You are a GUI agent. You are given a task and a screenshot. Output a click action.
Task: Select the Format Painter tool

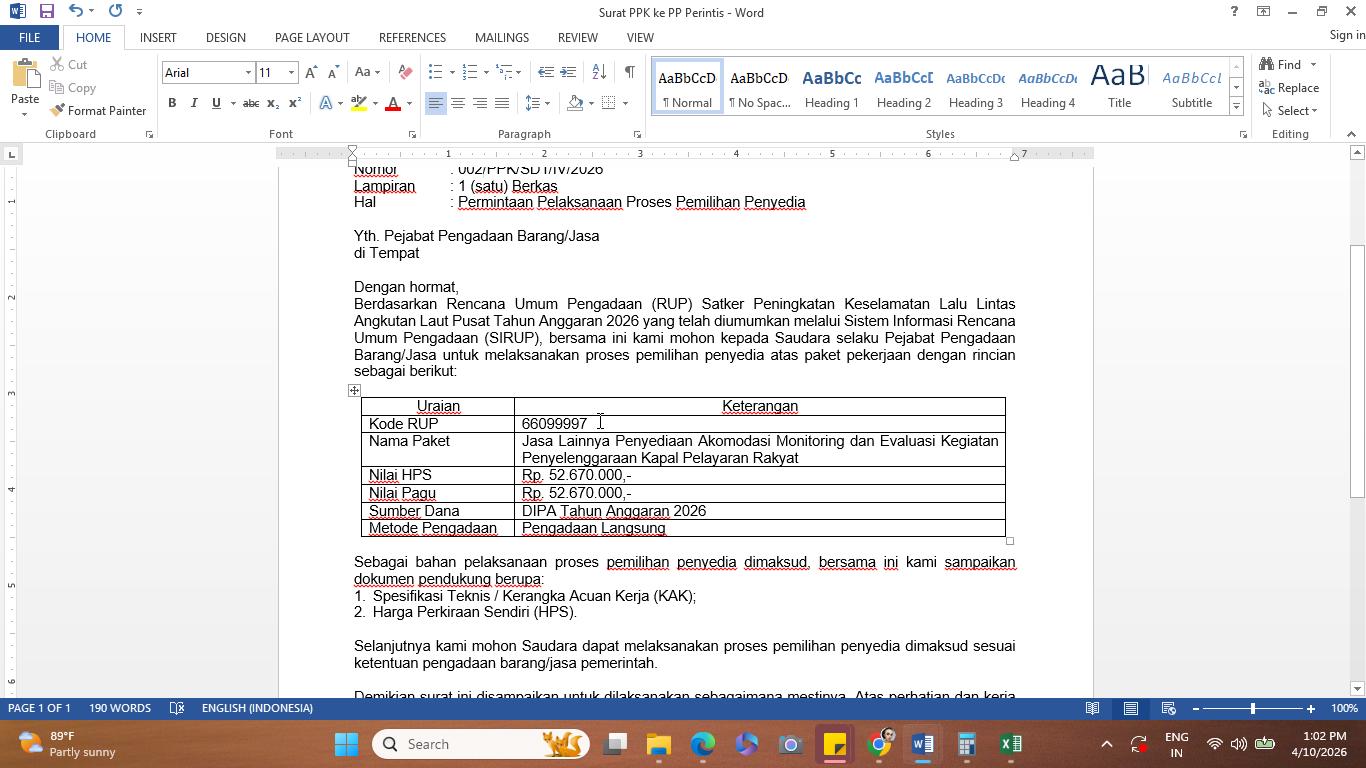pos(98,110)
